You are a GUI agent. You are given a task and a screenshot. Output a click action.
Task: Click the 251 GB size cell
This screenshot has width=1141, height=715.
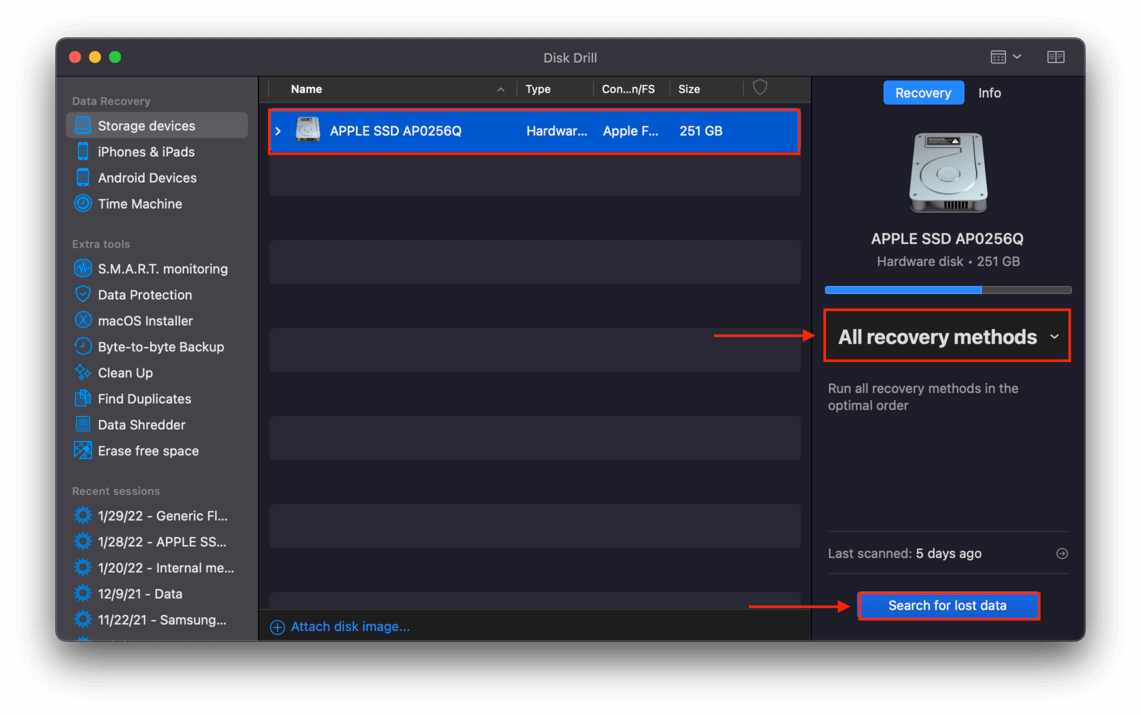[701, 131]
